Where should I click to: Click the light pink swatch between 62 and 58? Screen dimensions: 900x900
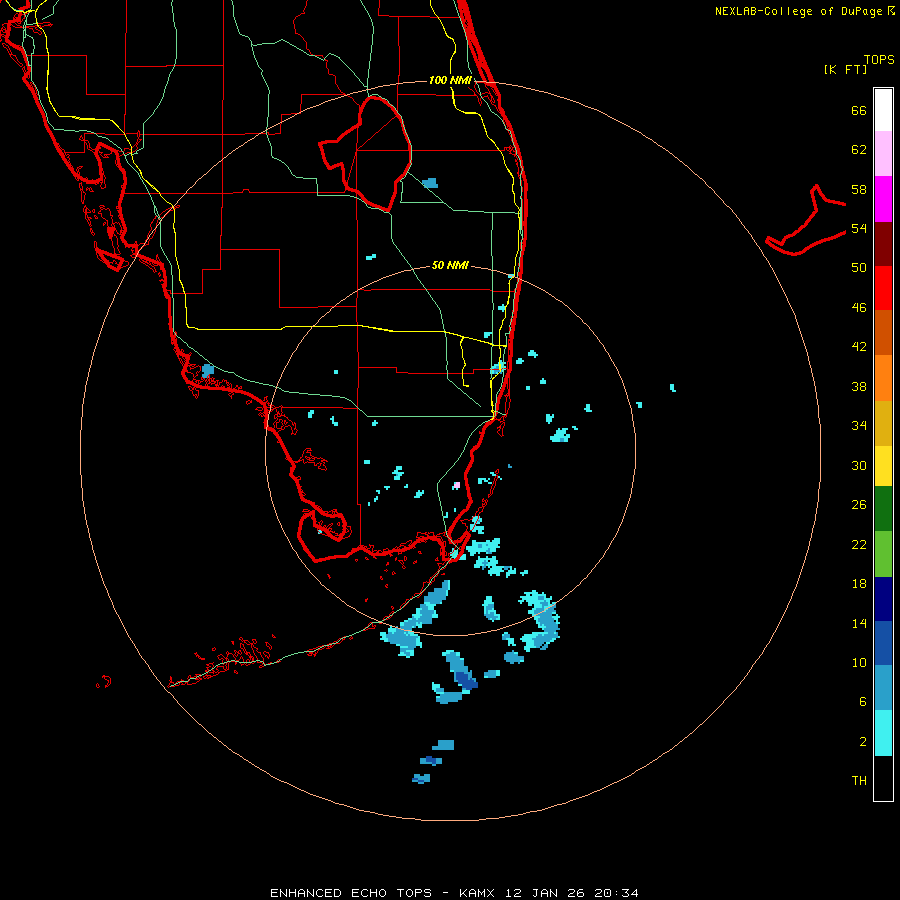[x=883, y=153]
